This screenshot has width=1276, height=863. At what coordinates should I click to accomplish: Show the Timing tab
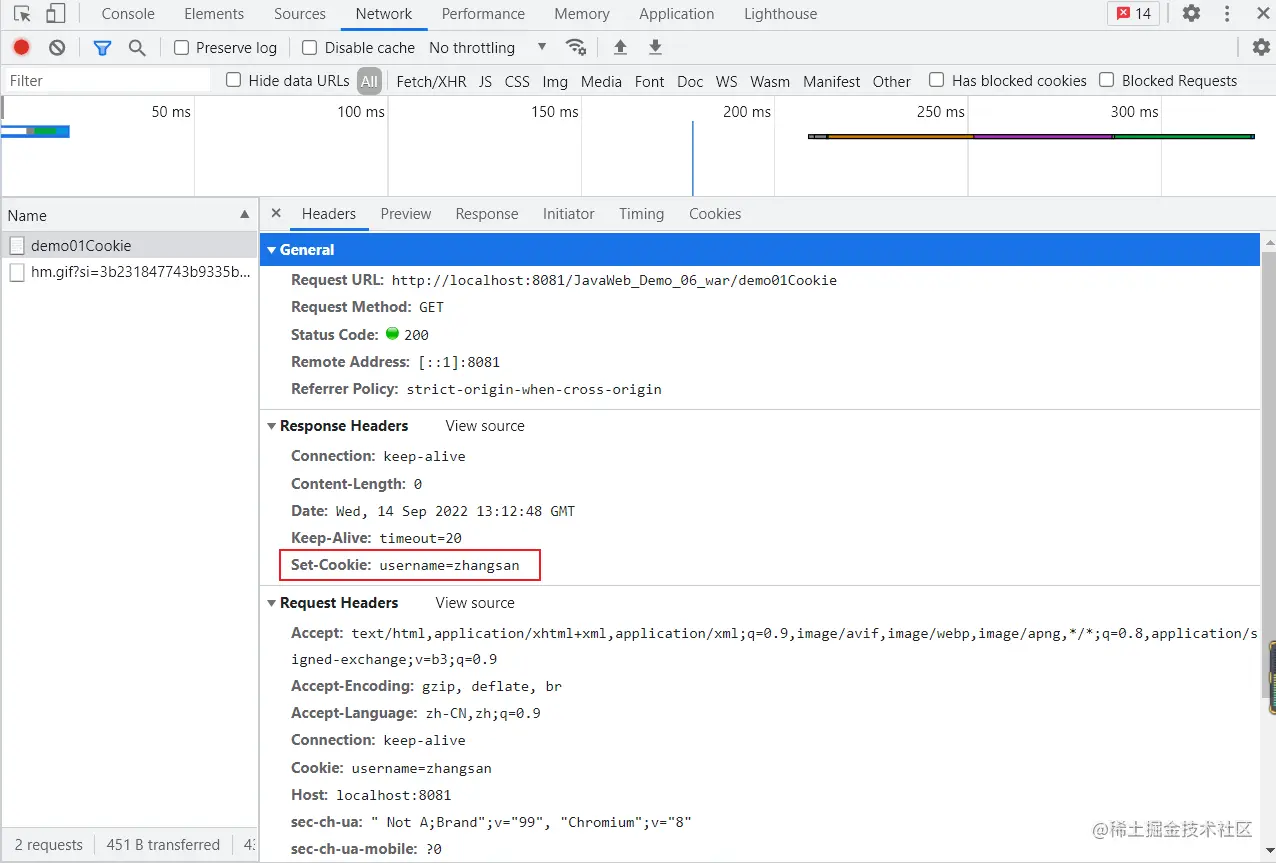[641, 214]
